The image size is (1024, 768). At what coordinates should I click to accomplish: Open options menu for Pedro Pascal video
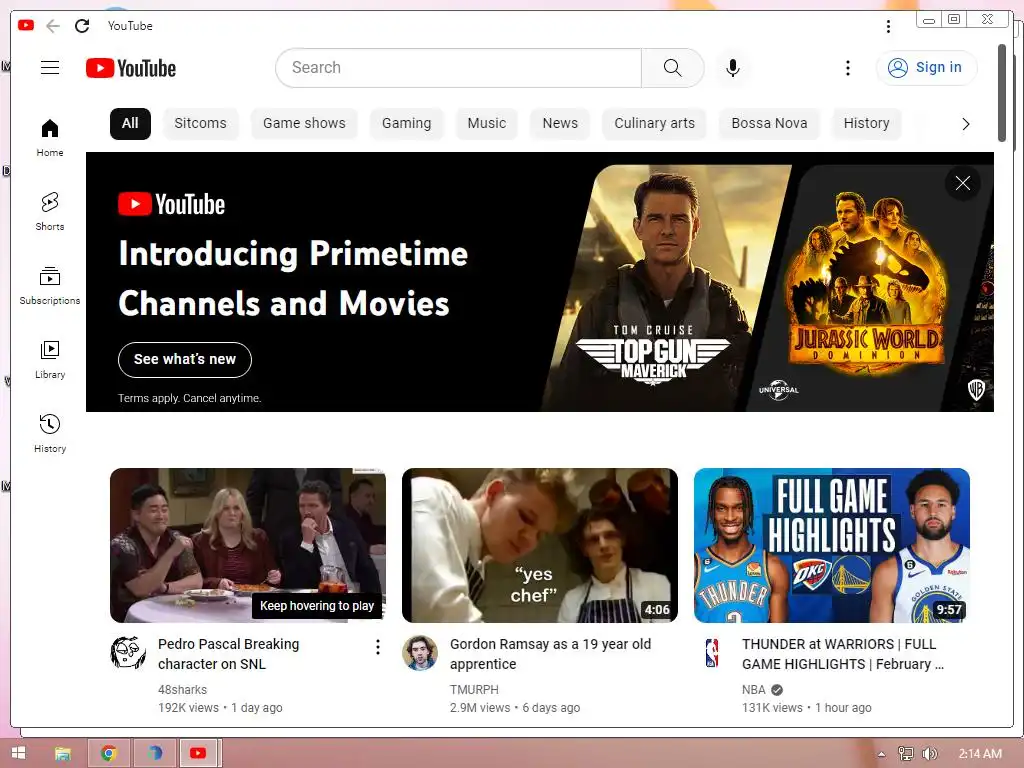point(377,647)
